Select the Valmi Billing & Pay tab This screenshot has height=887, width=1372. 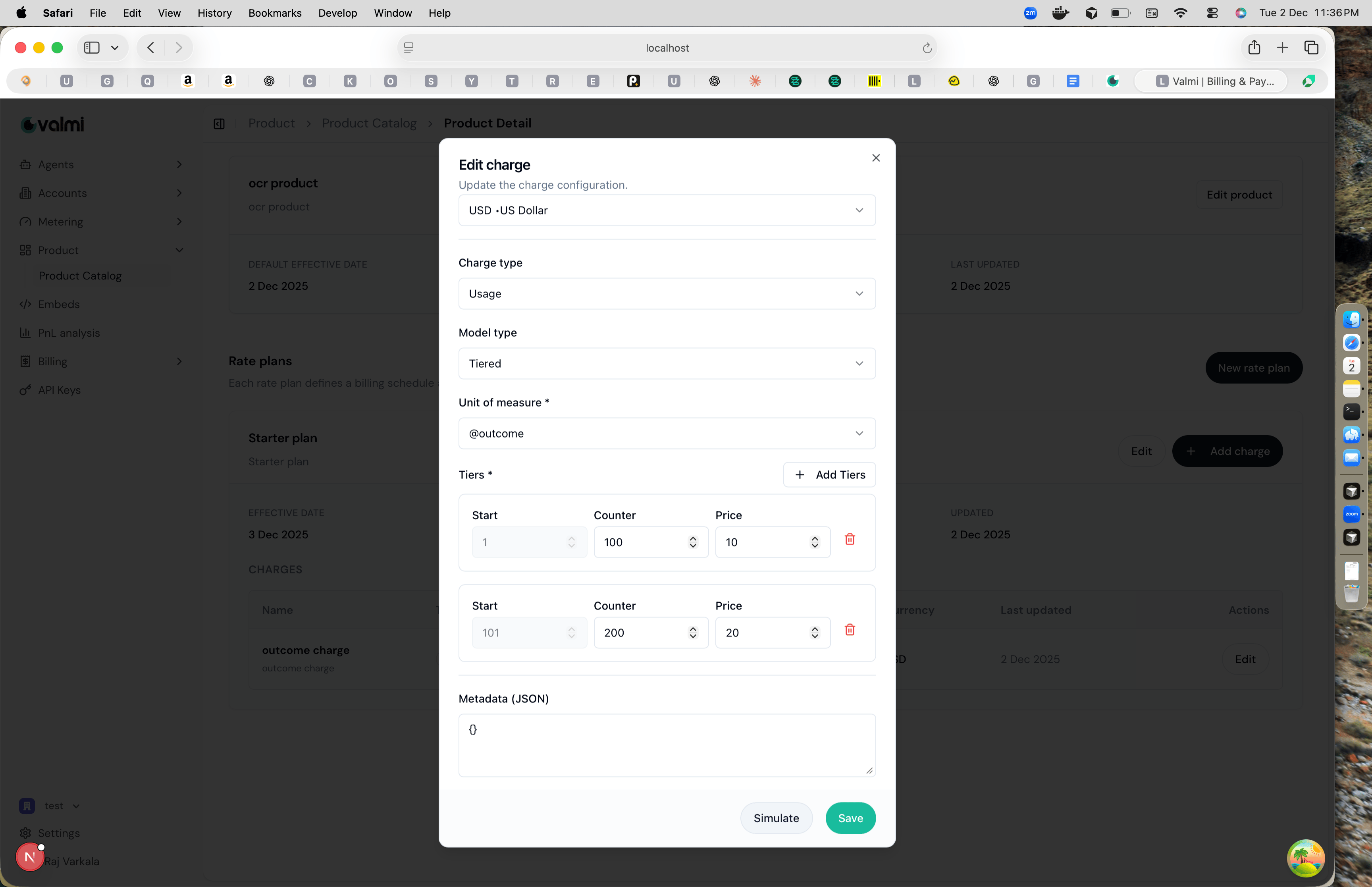[x=1210, y=81]
